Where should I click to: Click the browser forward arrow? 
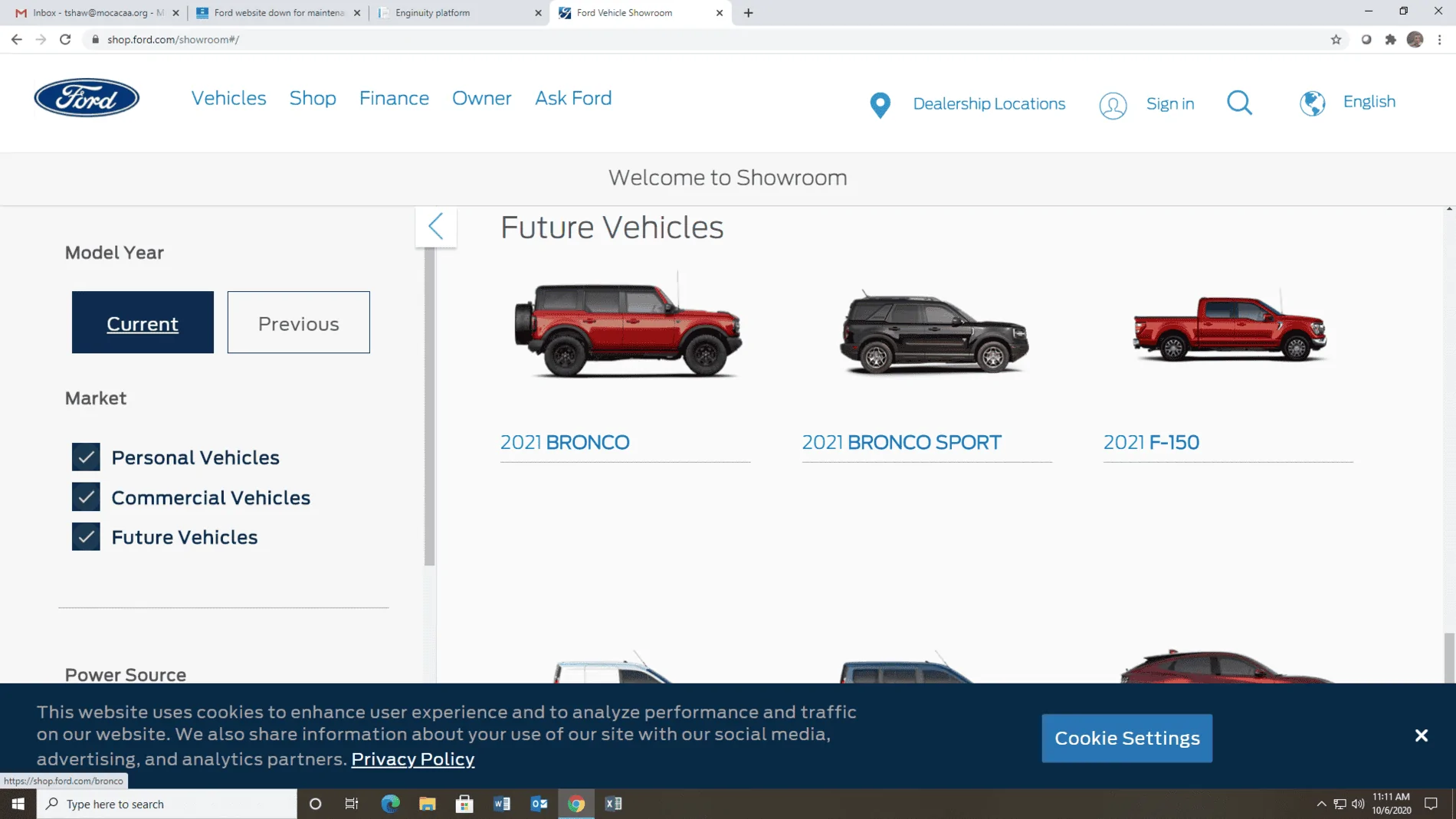(41, 39)
